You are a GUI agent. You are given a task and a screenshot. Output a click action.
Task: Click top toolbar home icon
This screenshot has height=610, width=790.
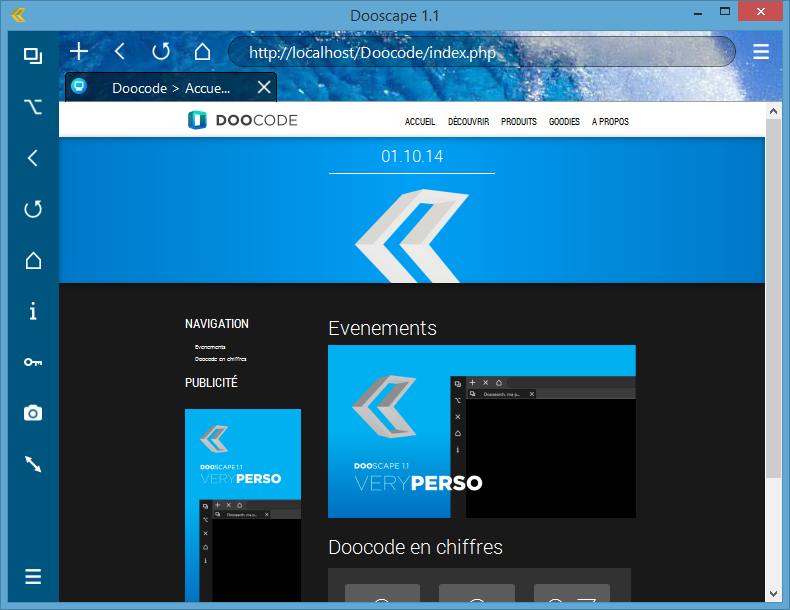pos(202,52)
